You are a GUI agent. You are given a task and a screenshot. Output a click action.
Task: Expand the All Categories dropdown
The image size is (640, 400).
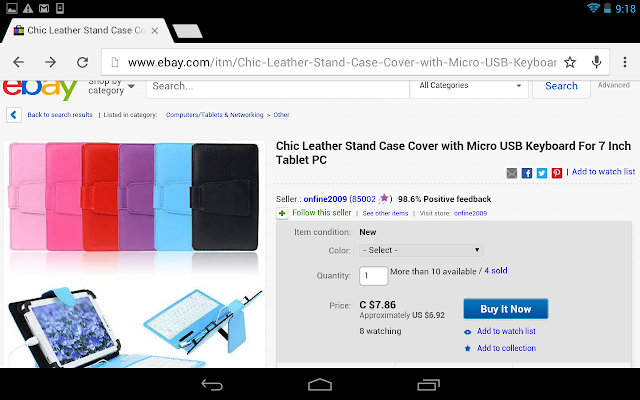coord(469,86)
